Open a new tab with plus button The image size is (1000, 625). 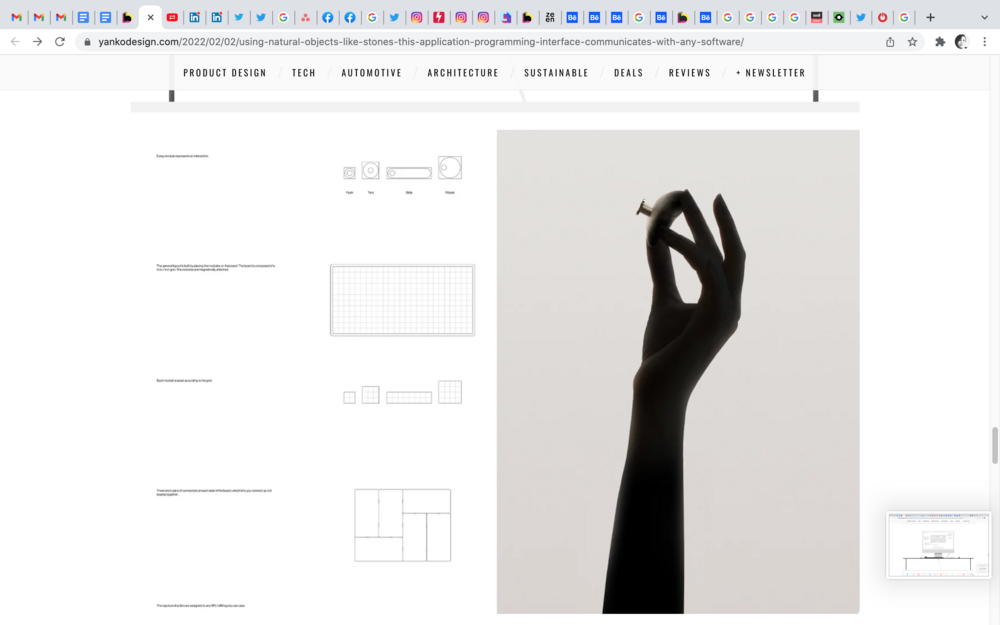coord(930,17)
